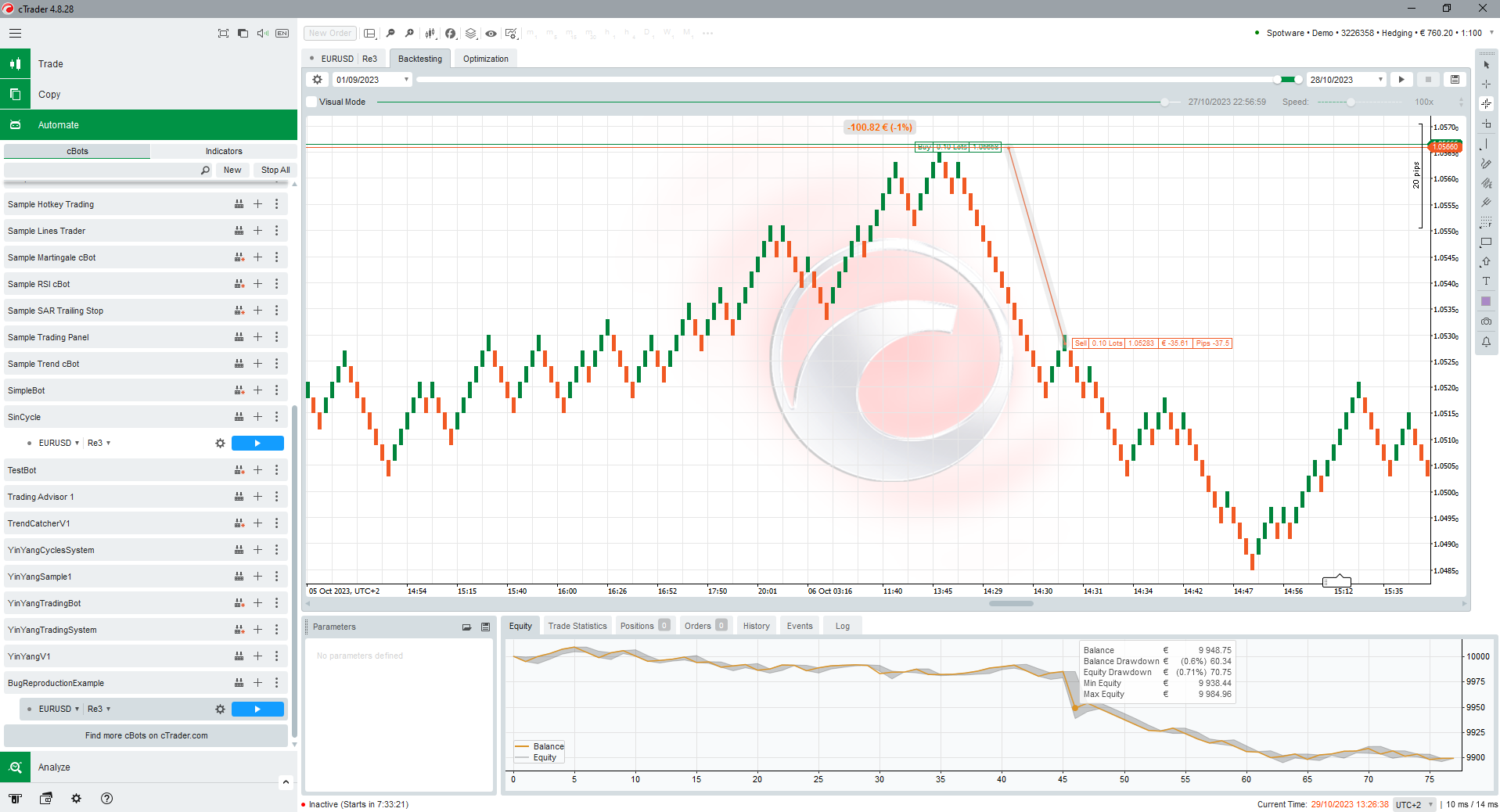Viewport: 1500px width, 812px height.
Task: Click the backtest speed slider handle
Action: pos(1351,102)
